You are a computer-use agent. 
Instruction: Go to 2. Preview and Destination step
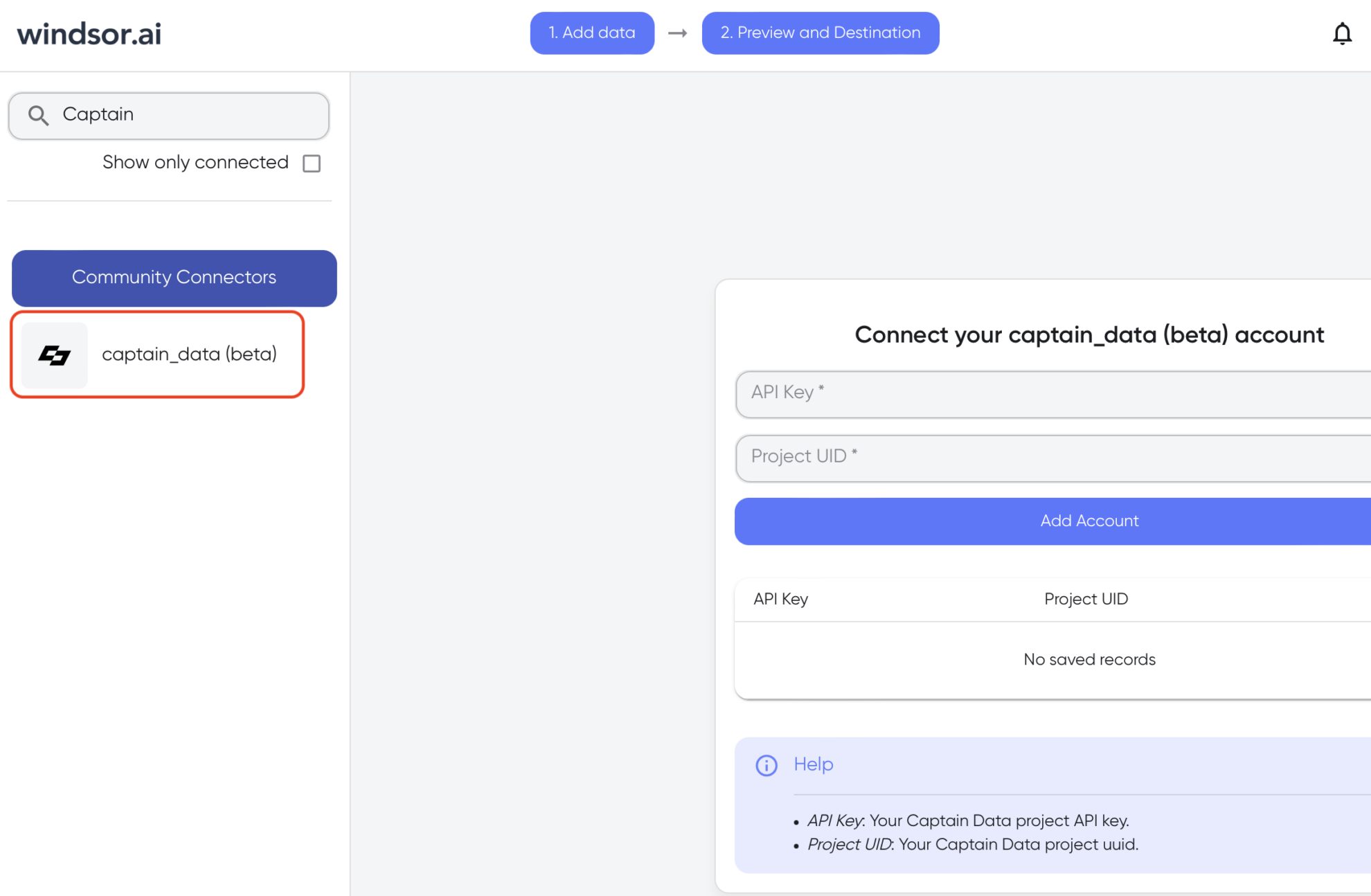coord(820,33)
